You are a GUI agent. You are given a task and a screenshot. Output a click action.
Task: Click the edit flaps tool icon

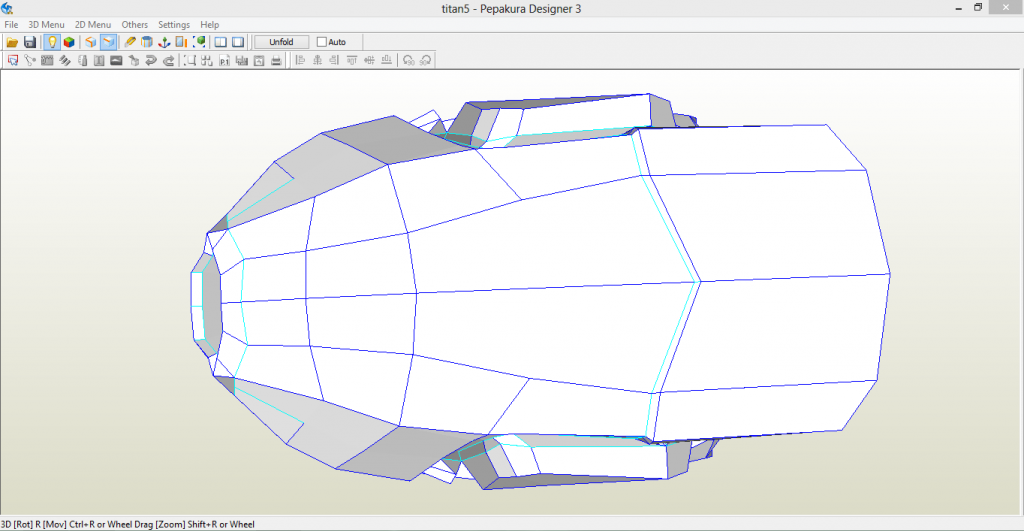click(x=47, y=60)
